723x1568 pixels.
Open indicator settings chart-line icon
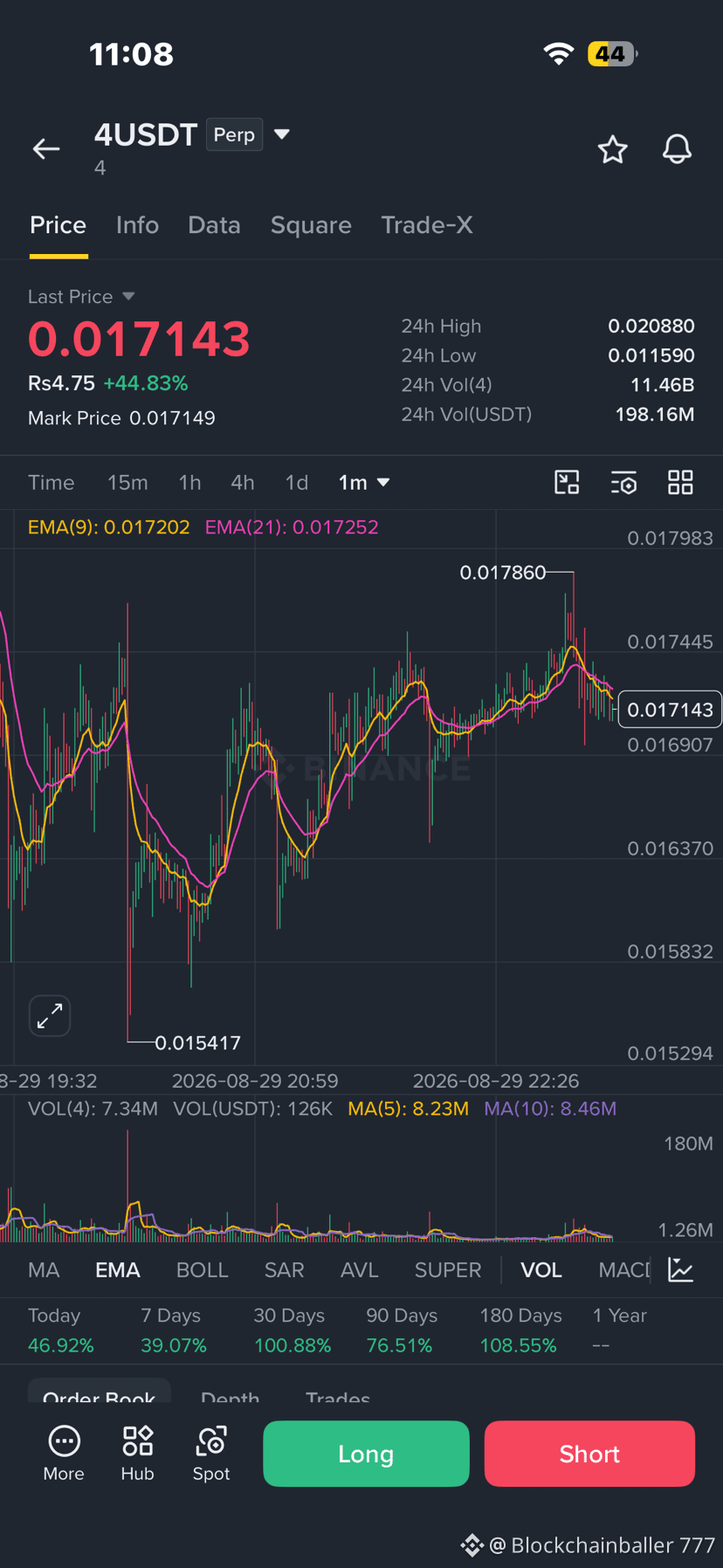(681, 1269)
